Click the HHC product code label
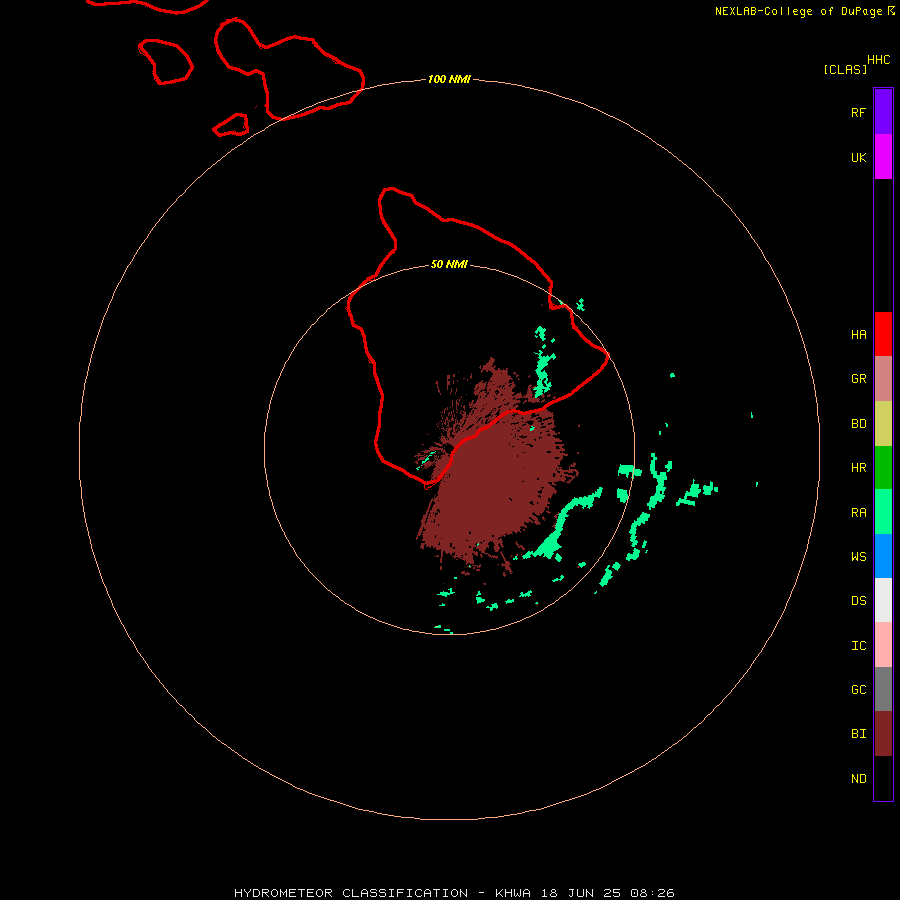900x900 pixels. [878, 60]
